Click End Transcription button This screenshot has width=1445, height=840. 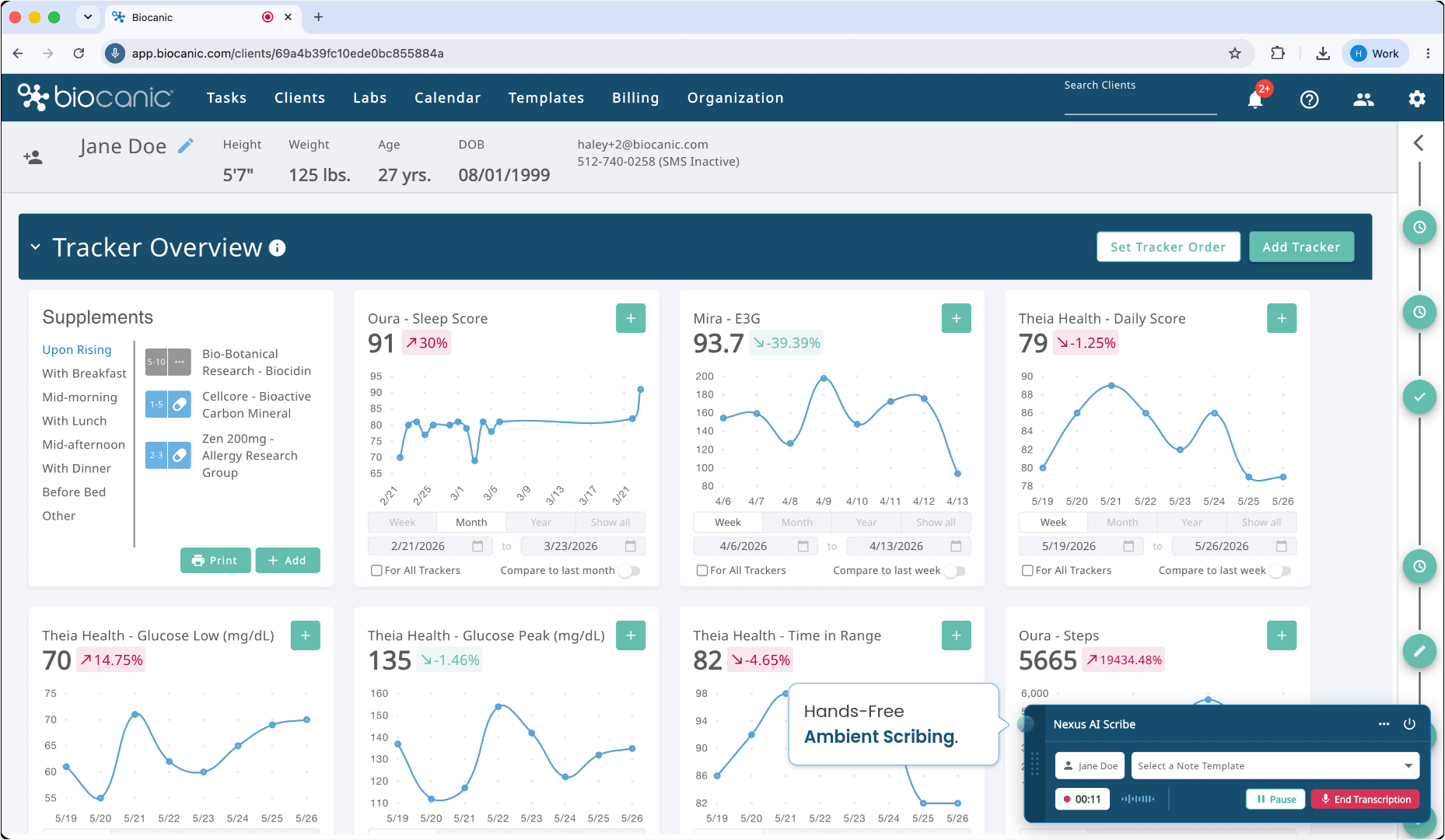coord(1365,800)
